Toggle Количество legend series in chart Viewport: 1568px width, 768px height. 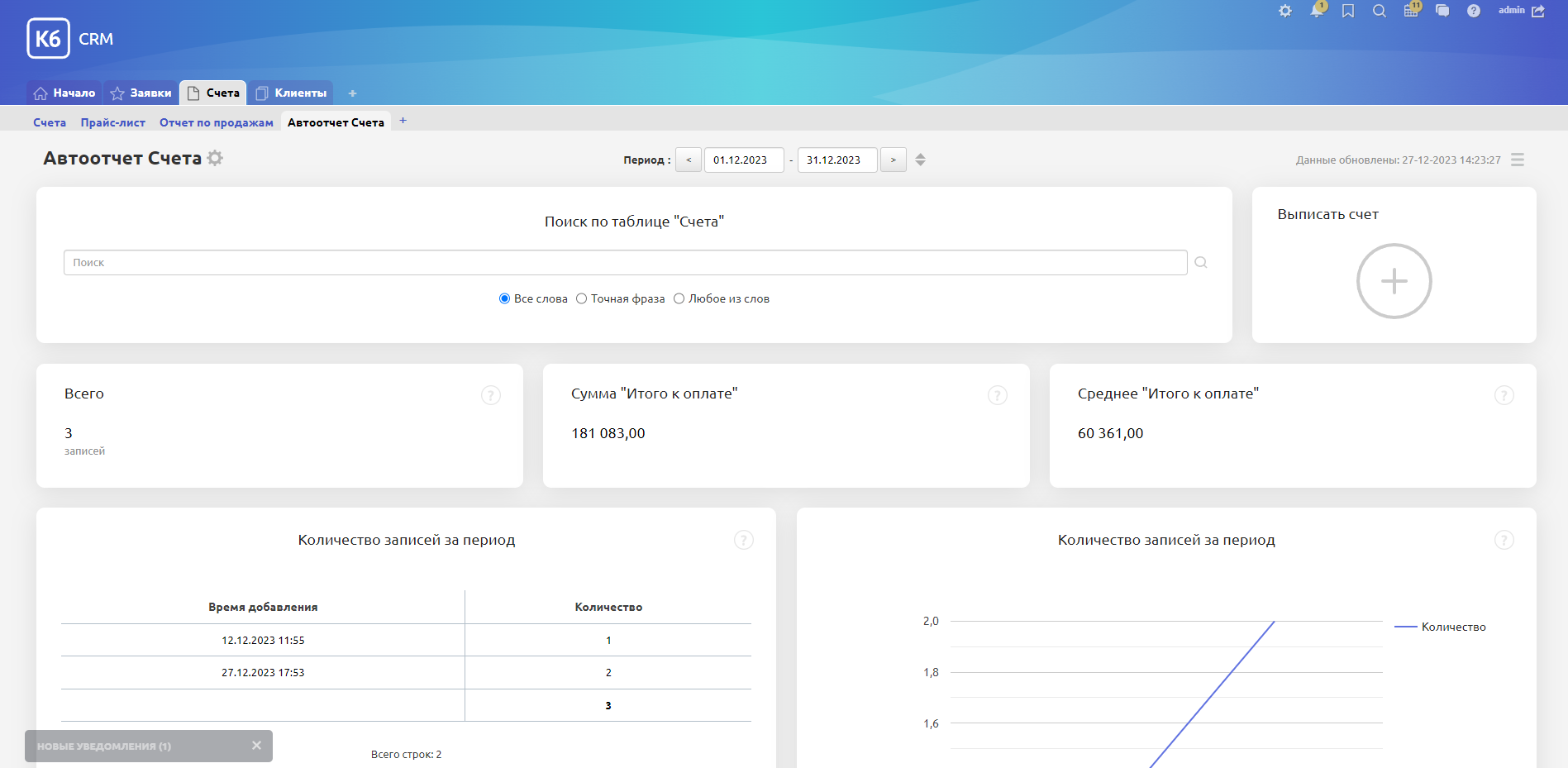tap(1441, 627)
